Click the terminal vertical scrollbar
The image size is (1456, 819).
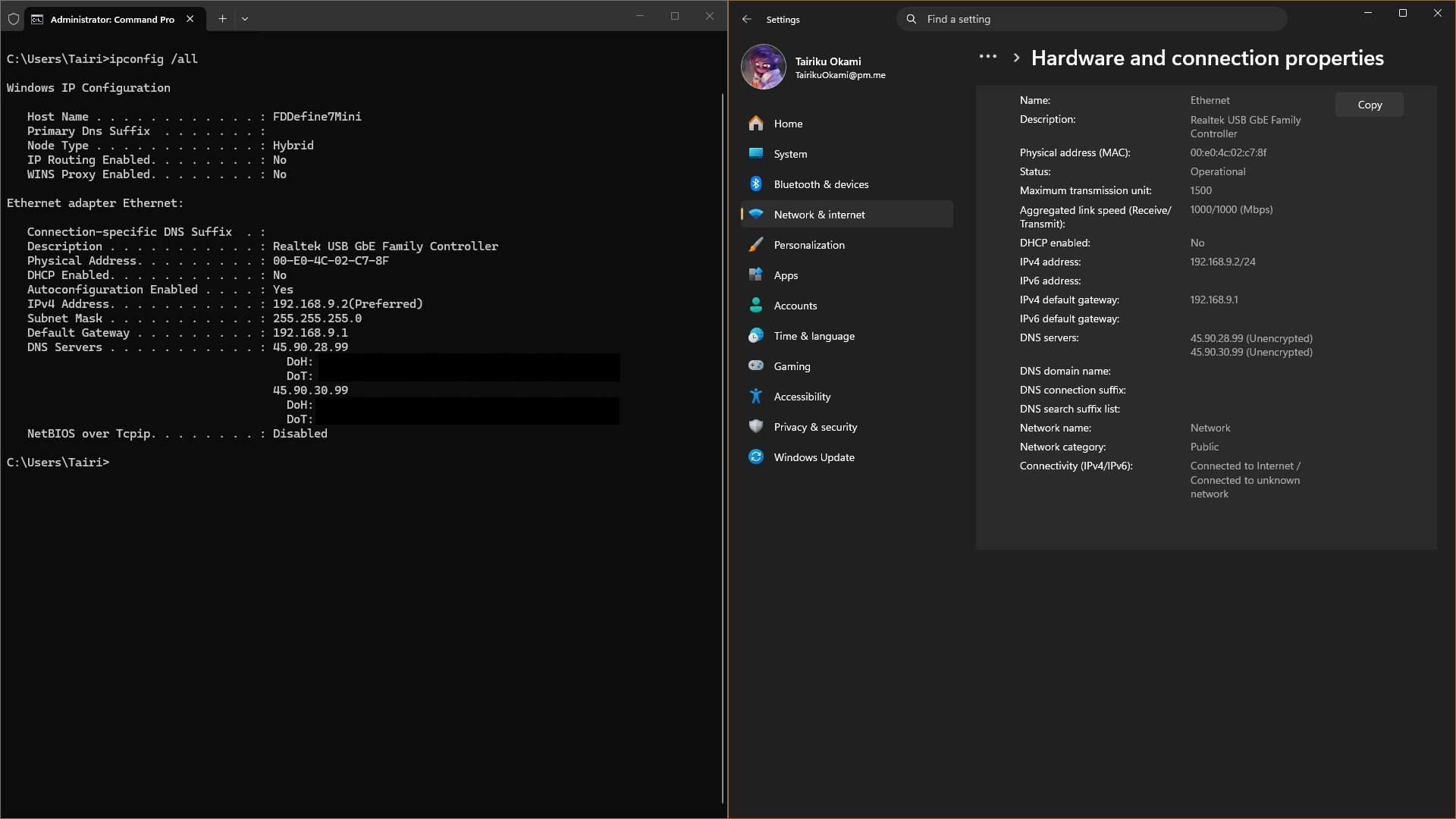point(723,447)
